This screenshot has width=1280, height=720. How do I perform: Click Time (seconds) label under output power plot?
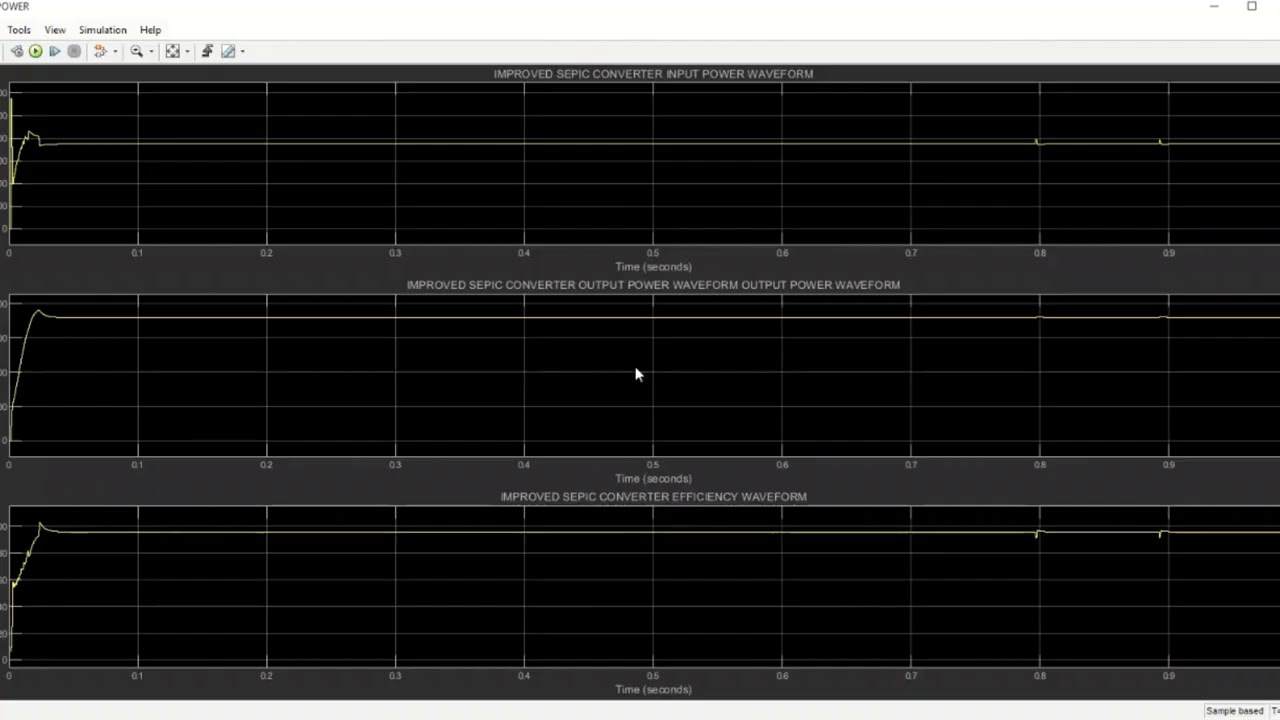pos(653,478)
